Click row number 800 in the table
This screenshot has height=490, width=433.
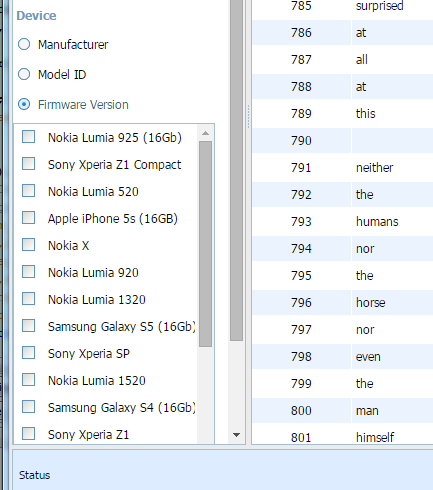pos(301,411)
